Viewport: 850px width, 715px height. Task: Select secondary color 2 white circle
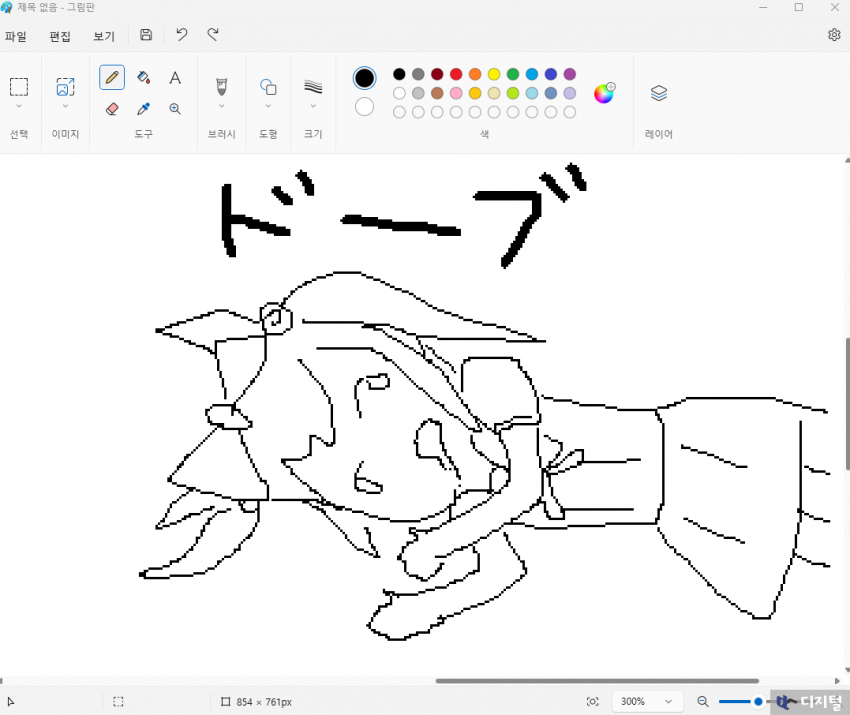pyautogui.click(x=364, y=107)
